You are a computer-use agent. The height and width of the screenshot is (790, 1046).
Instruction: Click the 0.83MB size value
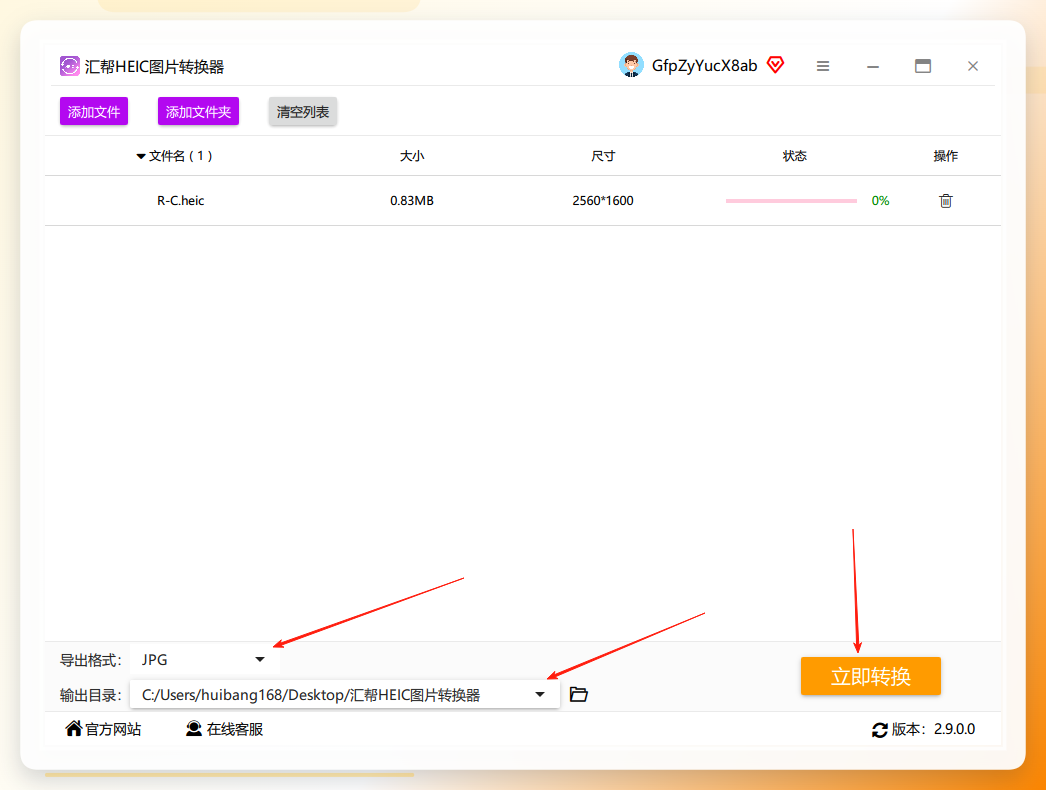[x=412, y=200]
